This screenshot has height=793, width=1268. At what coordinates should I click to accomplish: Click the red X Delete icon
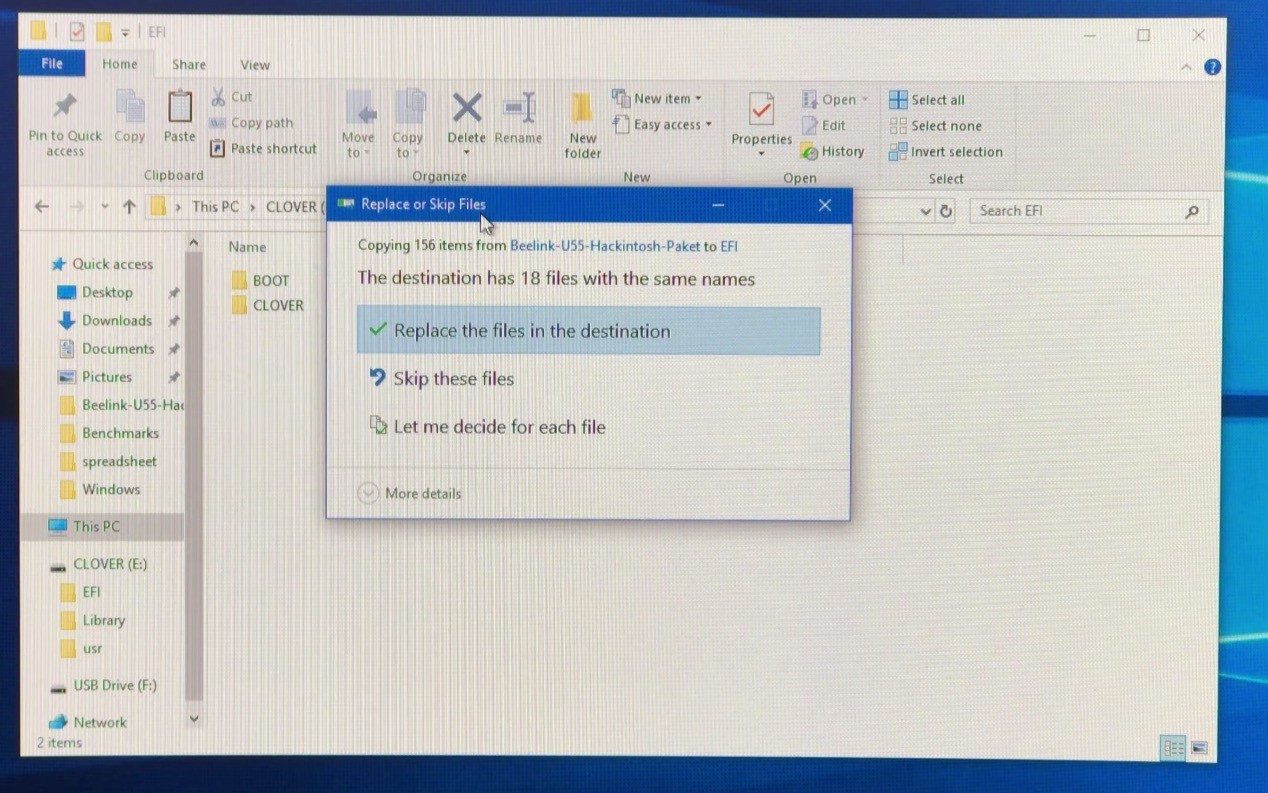coord(466,107)
